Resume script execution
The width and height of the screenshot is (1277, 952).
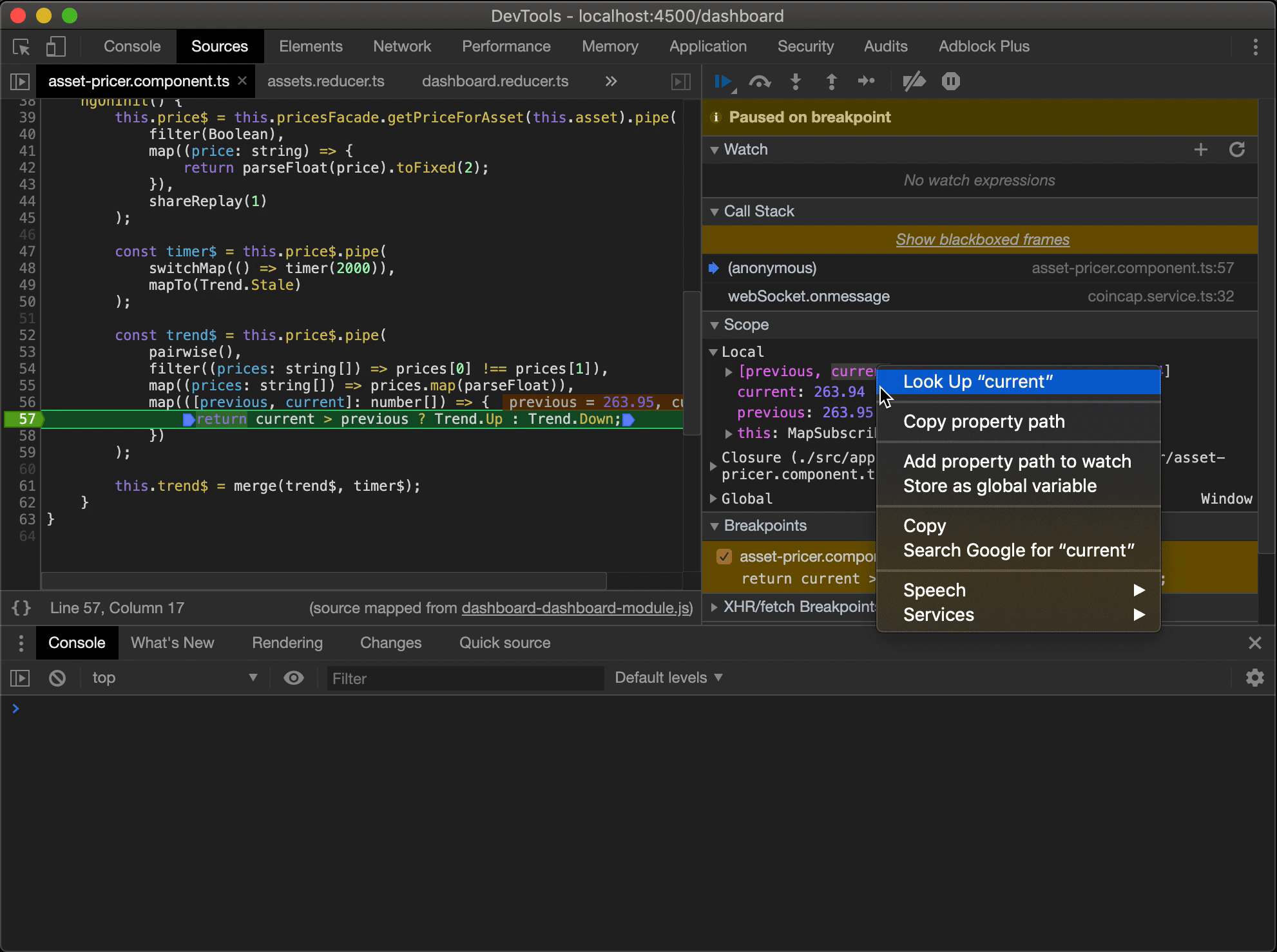click(x=723, y=82)
